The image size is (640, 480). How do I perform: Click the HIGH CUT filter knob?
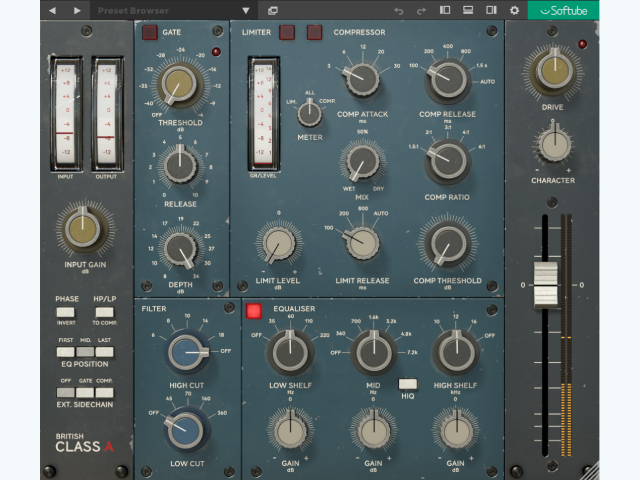[x=186, y=352]
